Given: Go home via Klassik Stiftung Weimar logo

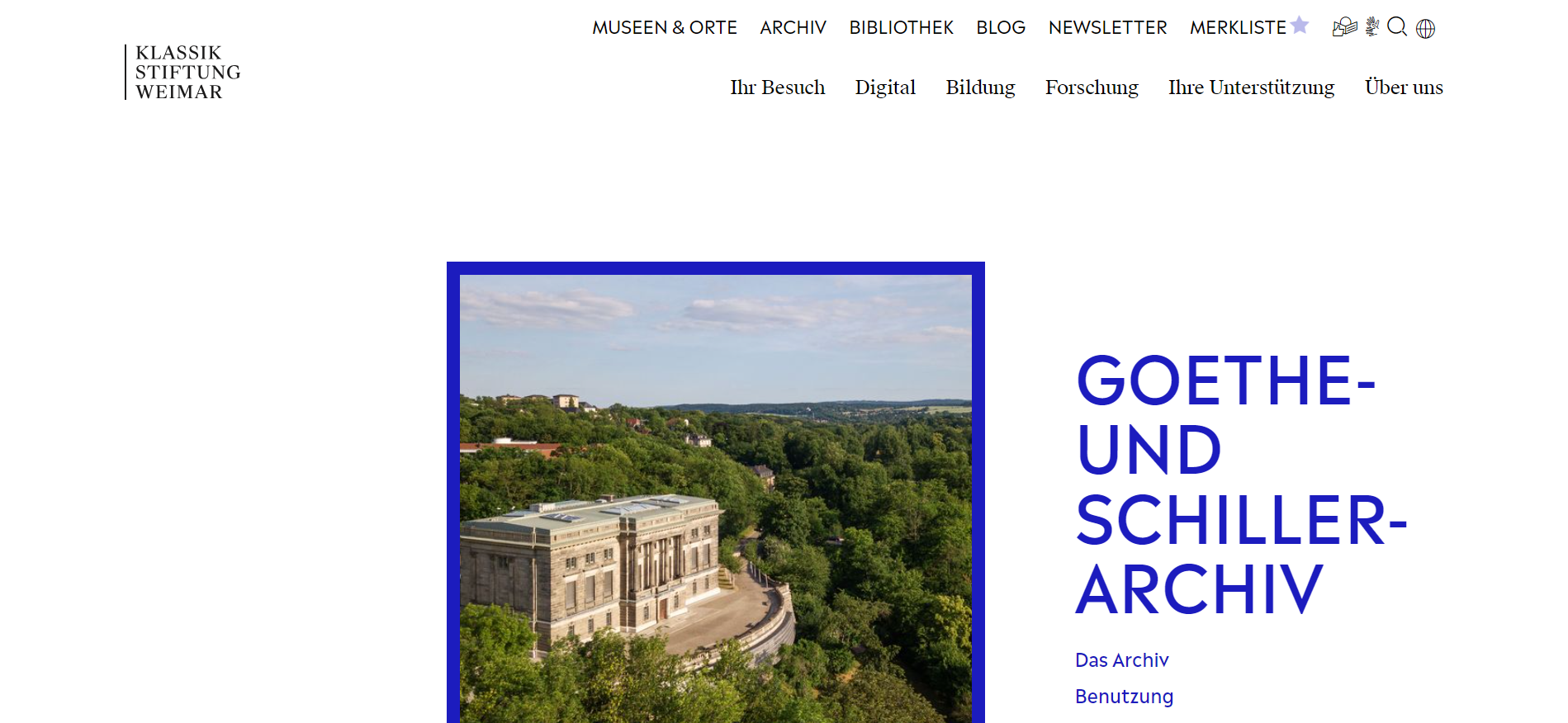Looking at the screenshot, I should coord(183,73).
